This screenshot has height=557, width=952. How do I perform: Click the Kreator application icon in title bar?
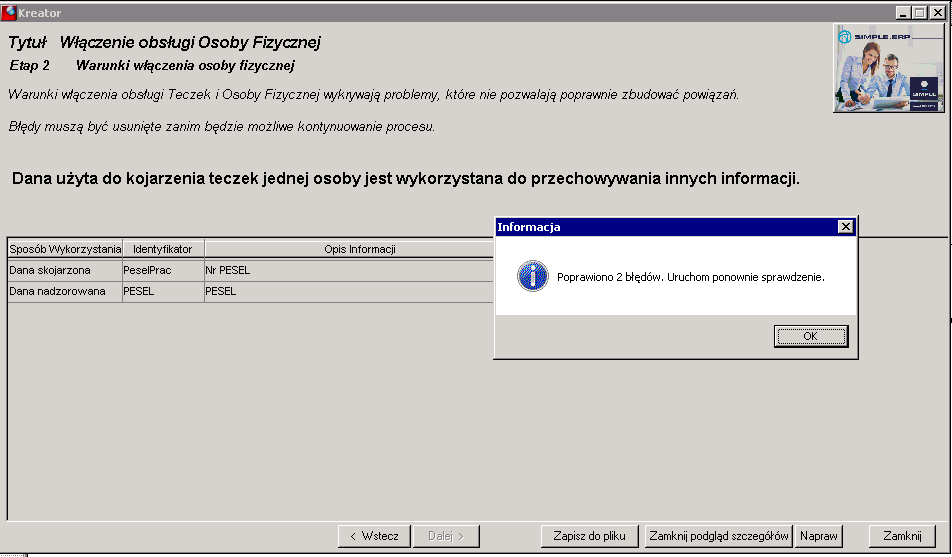coord(8,12)
